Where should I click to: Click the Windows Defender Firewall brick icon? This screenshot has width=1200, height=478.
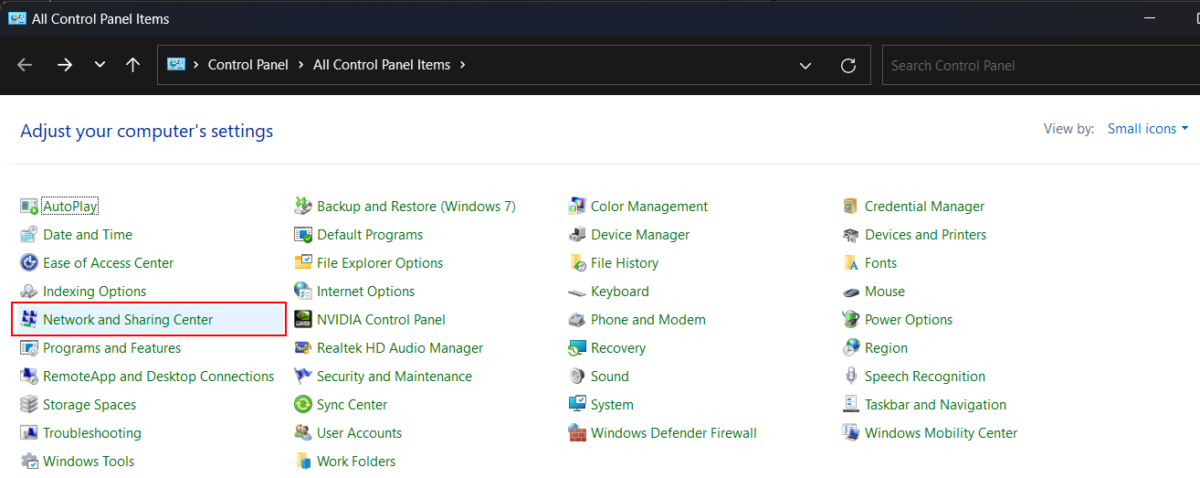[577, 433]
